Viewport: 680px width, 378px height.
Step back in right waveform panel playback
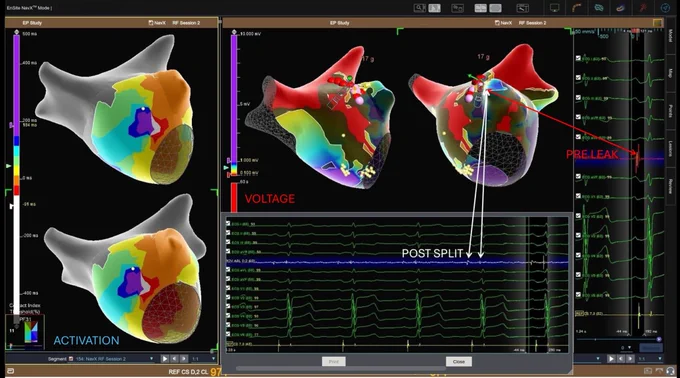[621, 358]
